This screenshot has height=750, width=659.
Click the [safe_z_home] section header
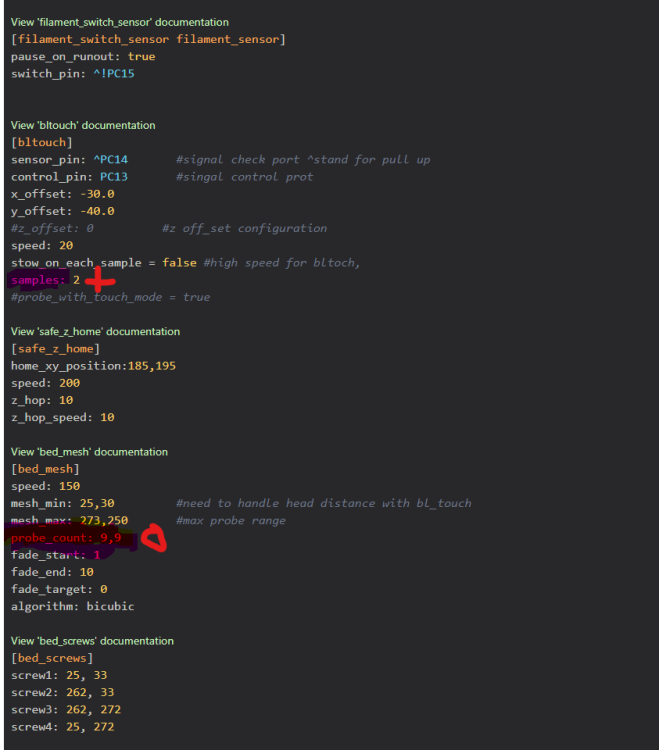(54, 348)
